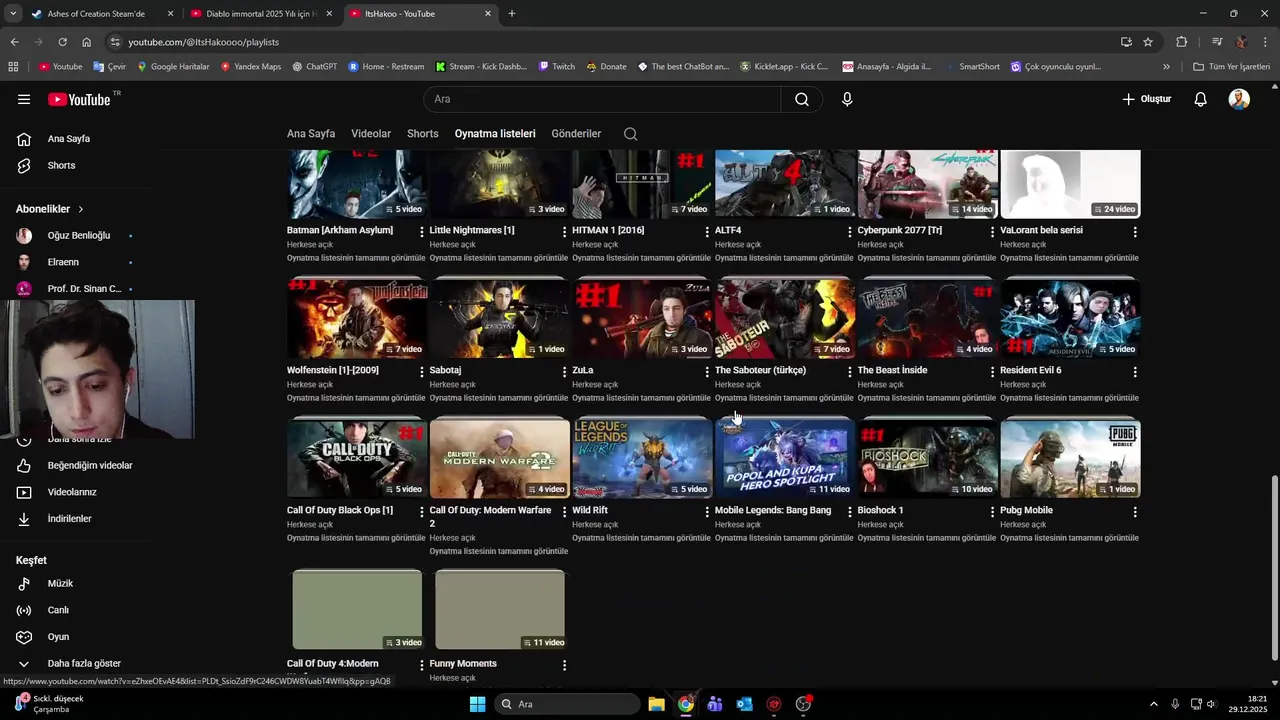Open the new tab plus button
Screen dimensions: 1280x720
pos(512,14)
